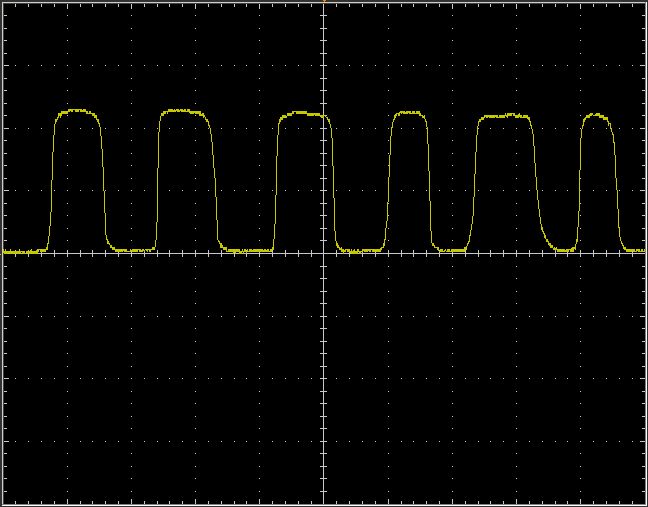
Task: Click the rising edge of the sixth pulse
Action: coord(579,180)
